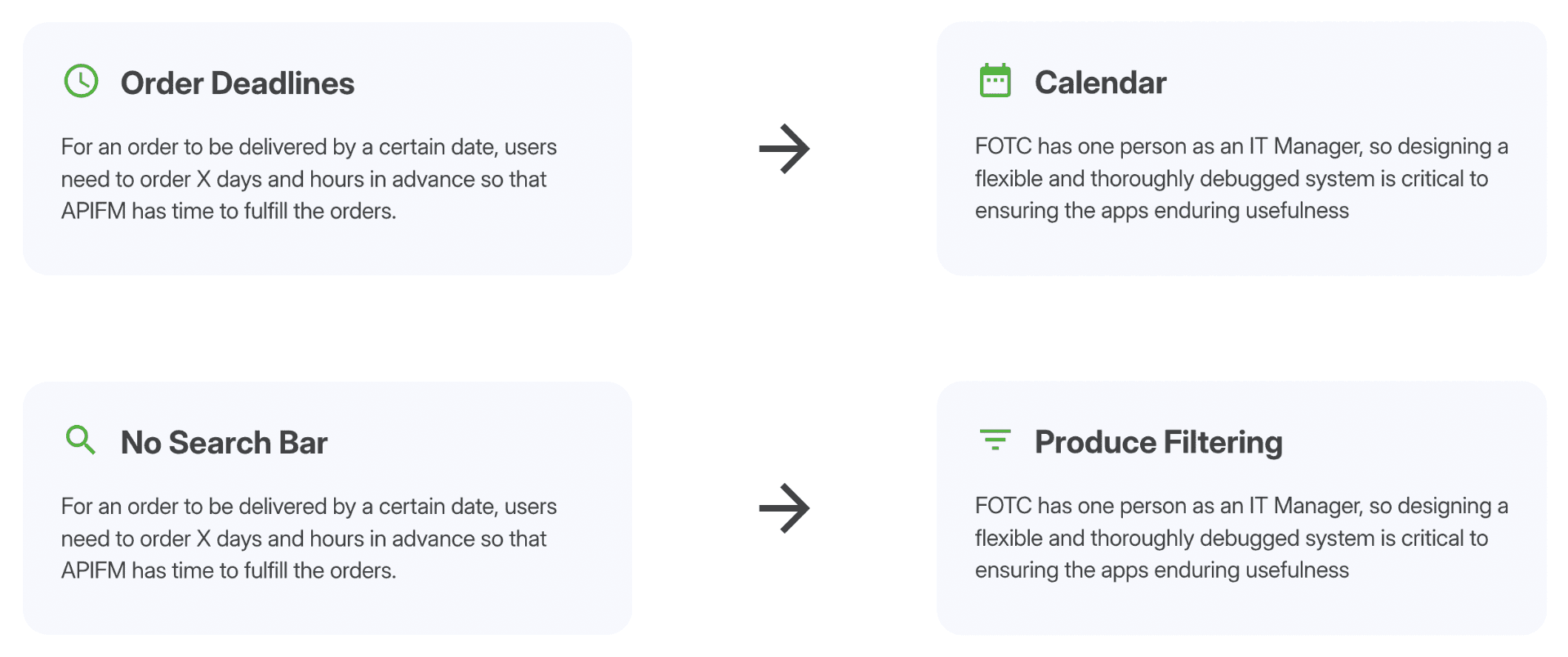This screenshot has width=1568, height=657.
Task: Click the Produce Filtering title
Action: coord(1158,442)
